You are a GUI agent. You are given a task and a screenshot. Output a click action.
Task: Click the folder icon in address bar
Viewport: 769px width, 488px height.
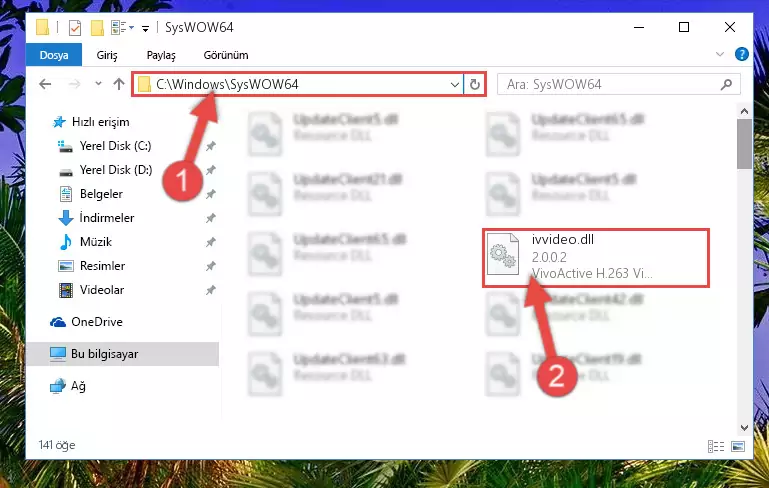point(144,84)
